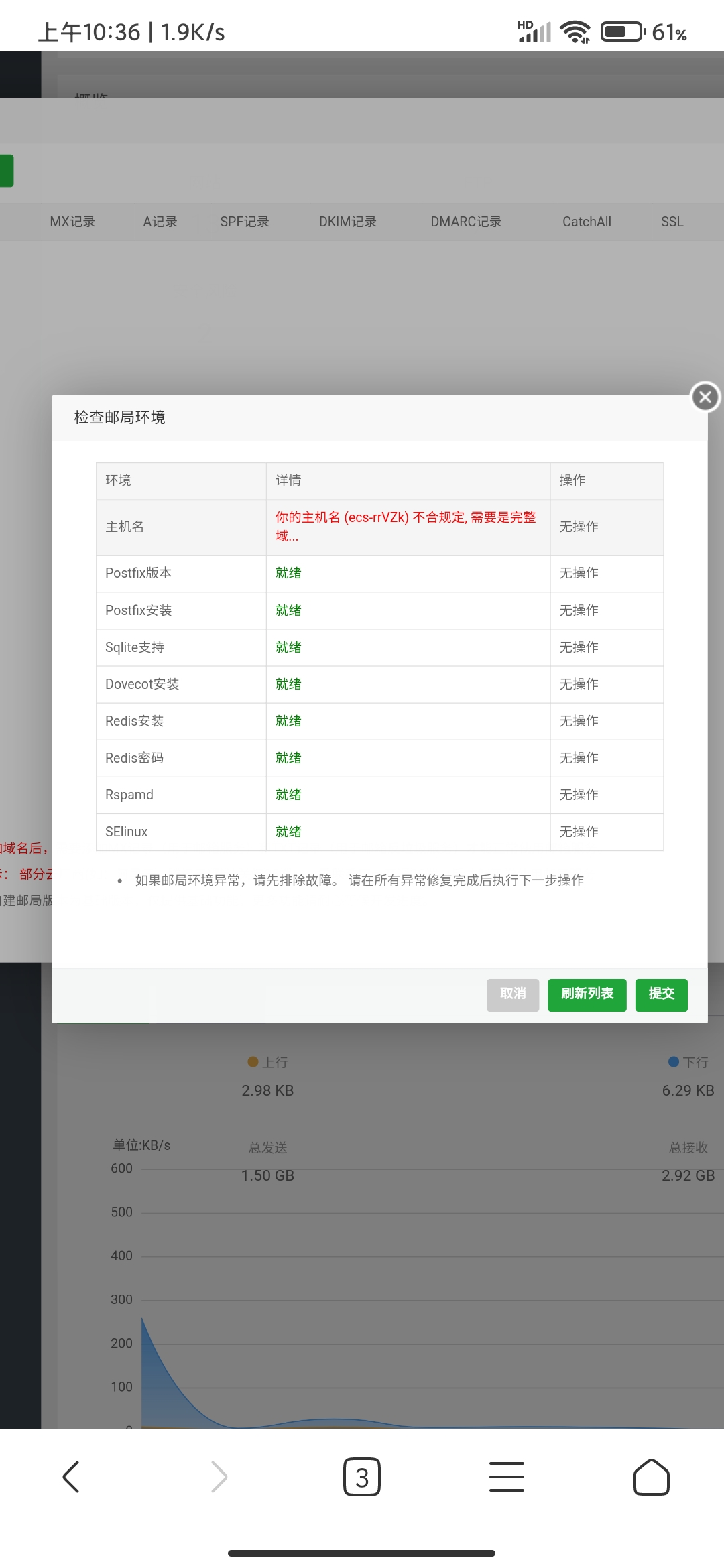Click the 详情 column header
The width and height of the screenshot is (724, 1568).
point(288,480)
